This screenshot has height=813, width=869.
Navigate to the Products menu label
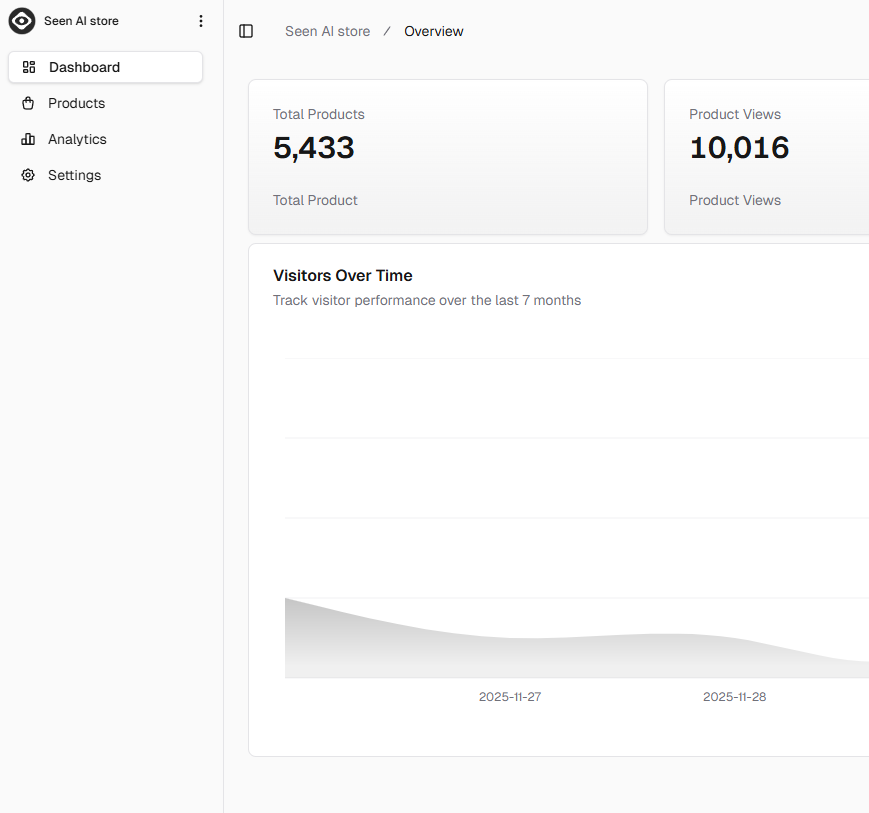[76, 103]
